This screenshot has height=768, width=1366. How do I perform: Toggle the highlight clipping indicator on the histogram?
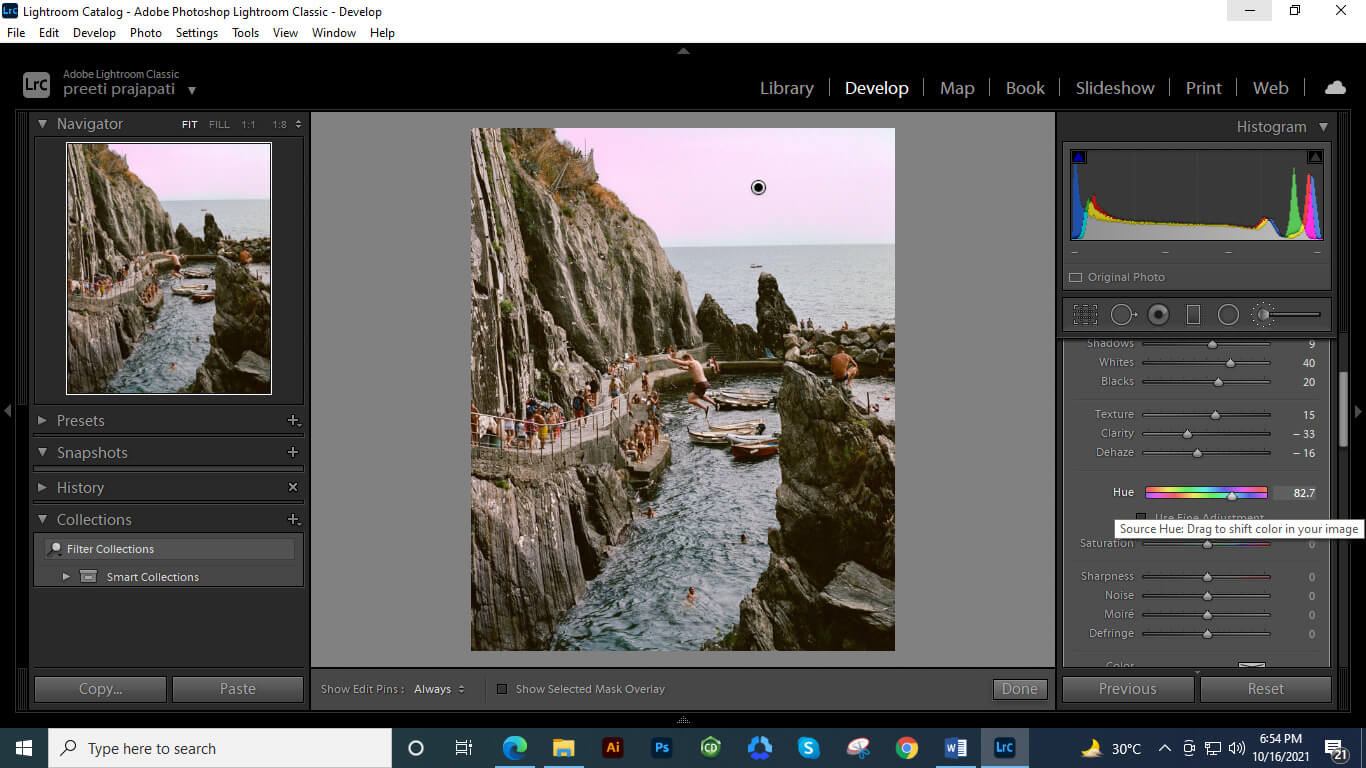[x=1315, y=156]
